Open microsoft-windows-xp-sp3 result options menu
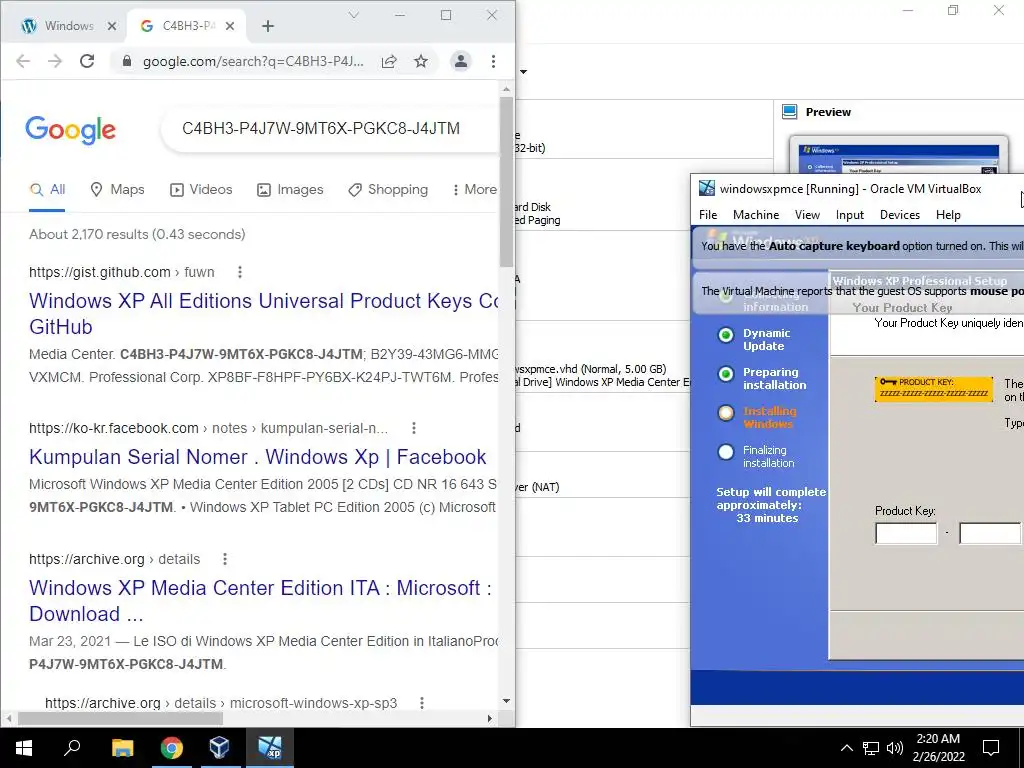1024x768 pixels. [422, 703]
